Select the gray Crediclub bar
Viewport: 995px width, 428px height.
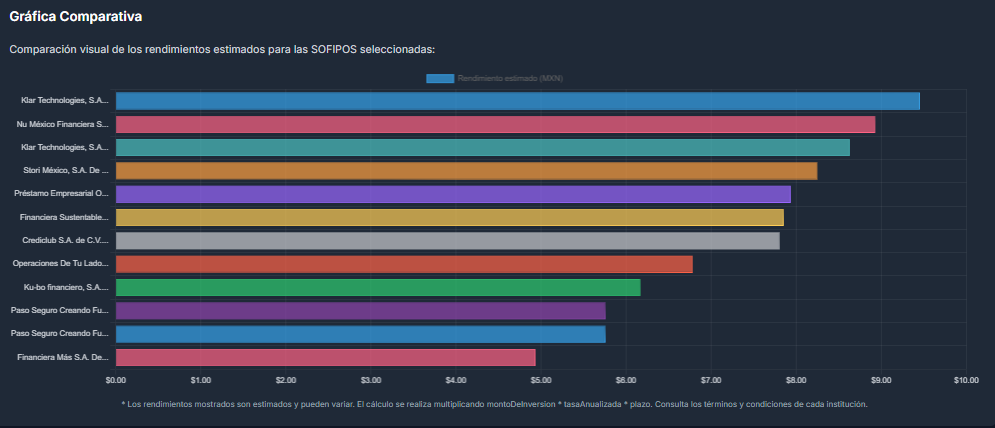448,241
